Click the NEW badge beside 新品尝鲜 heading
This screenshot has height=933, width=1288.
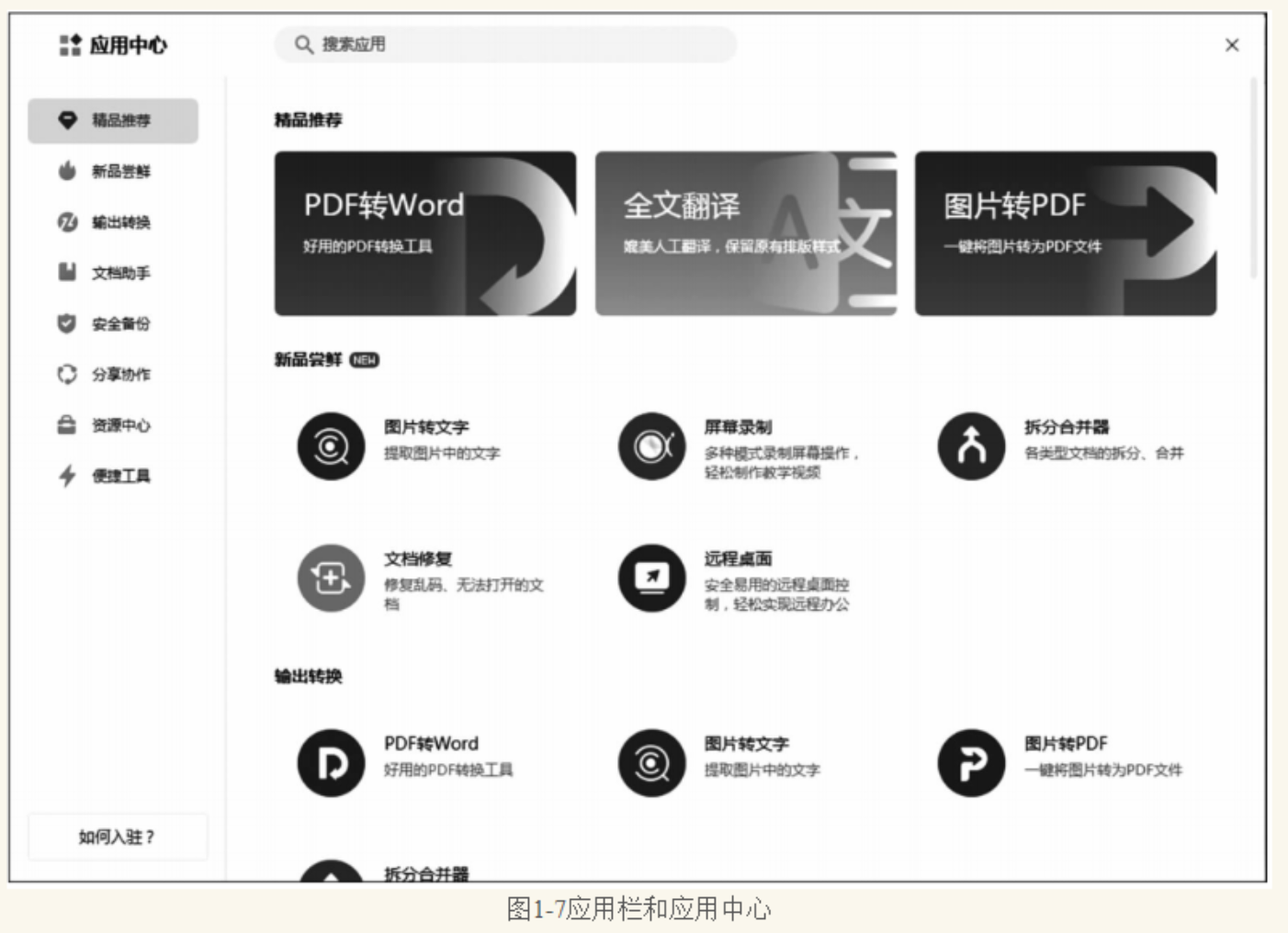click(365, 360)
